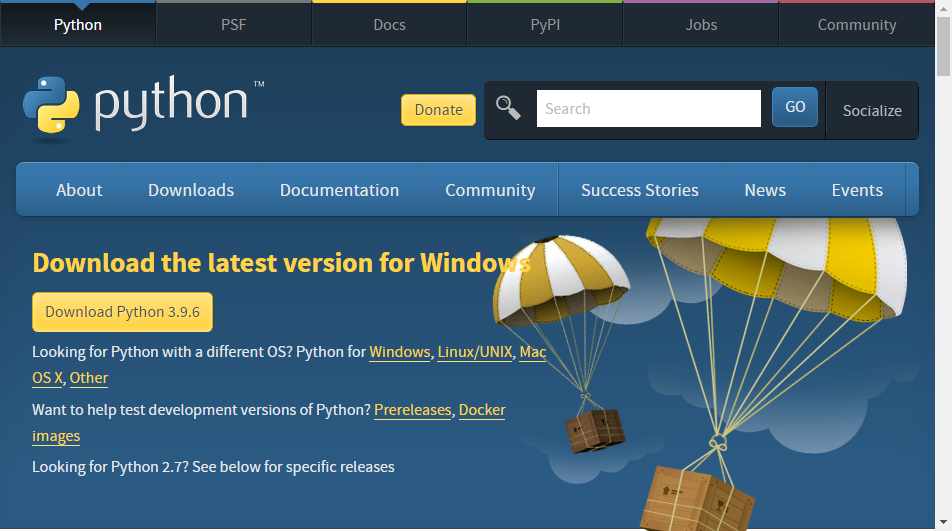Click Download Python 3.9.6 button
Viewport: 952px width, 531px height.
(x=123, y=312)
